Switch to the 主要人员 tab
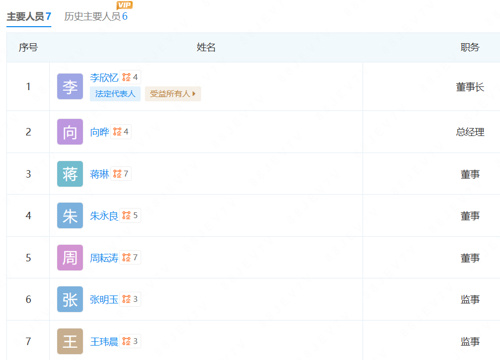The image size is (500, 360). (x=29, y=16)
